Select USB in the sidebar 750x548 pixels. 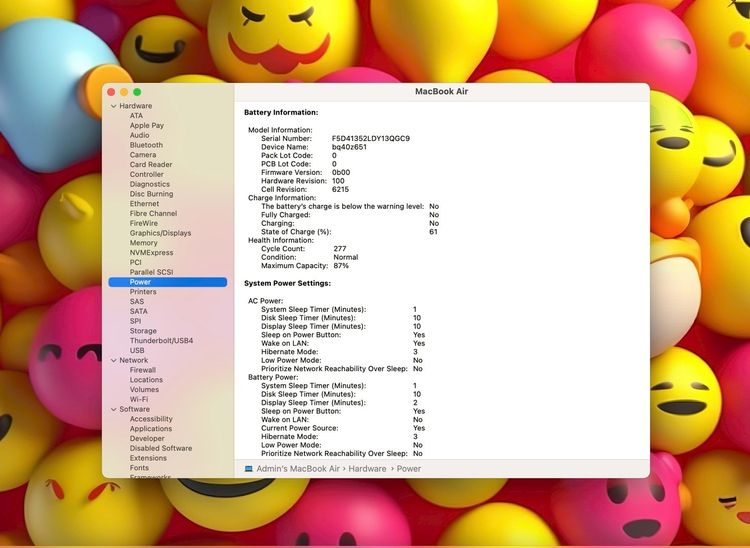(137, 351)
